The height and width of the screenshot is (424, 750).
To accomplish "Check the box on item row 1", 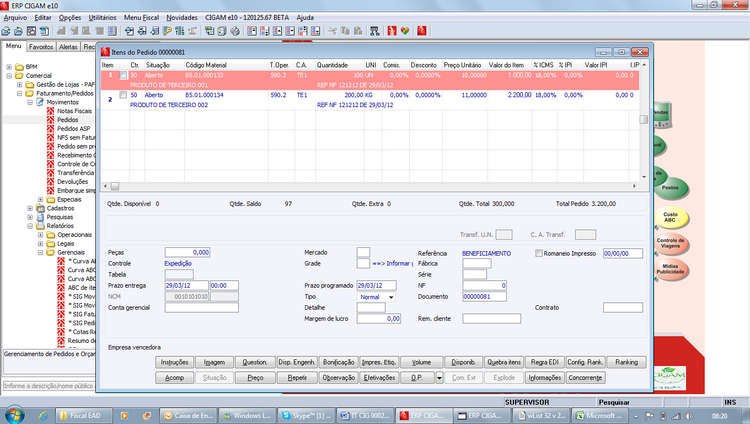I will click(123, 75).
